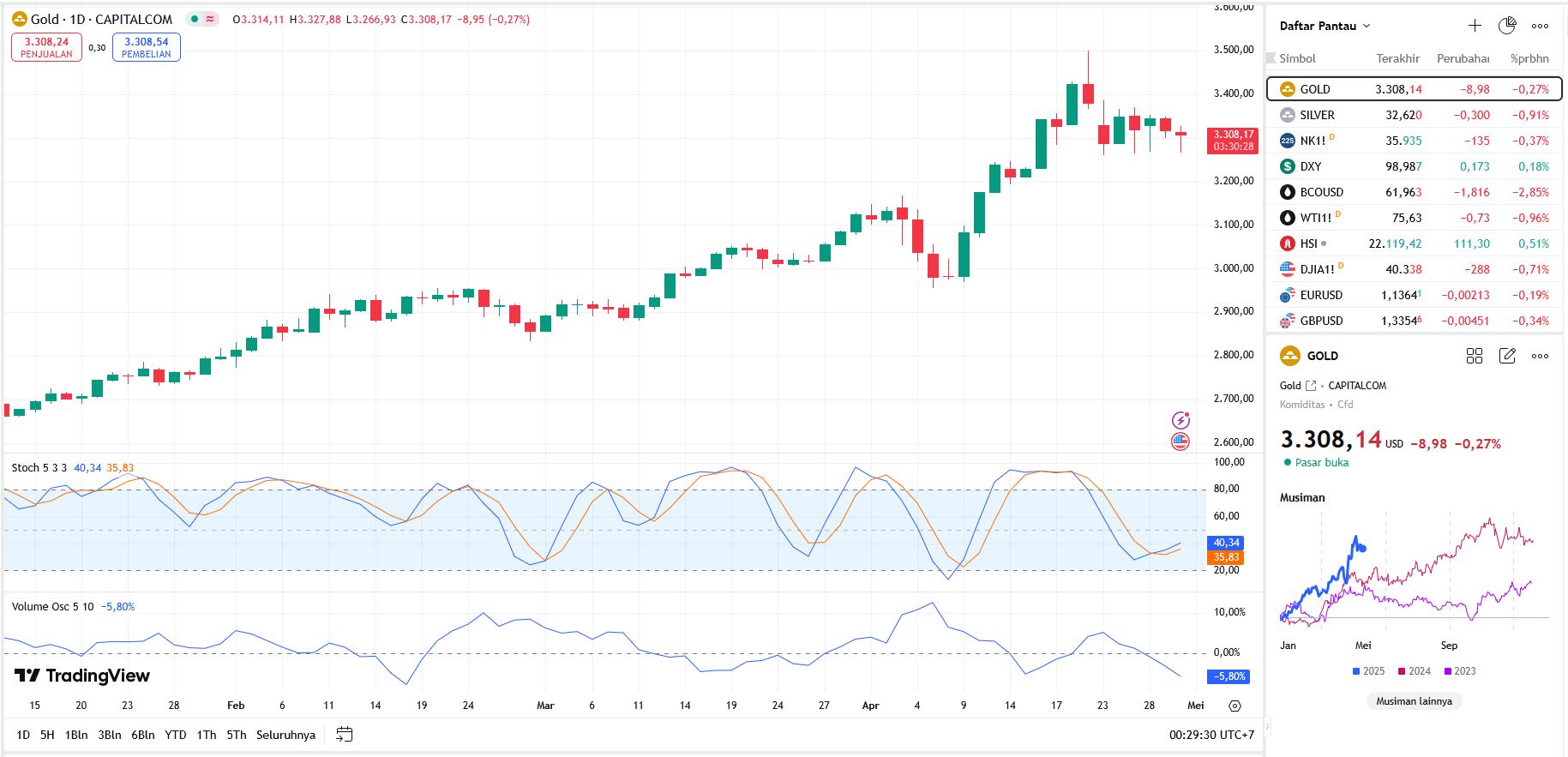Toggle the 2025 seasonal series legend
Viewport: 1568px width, 757px height.
(x=1368, y=671)
